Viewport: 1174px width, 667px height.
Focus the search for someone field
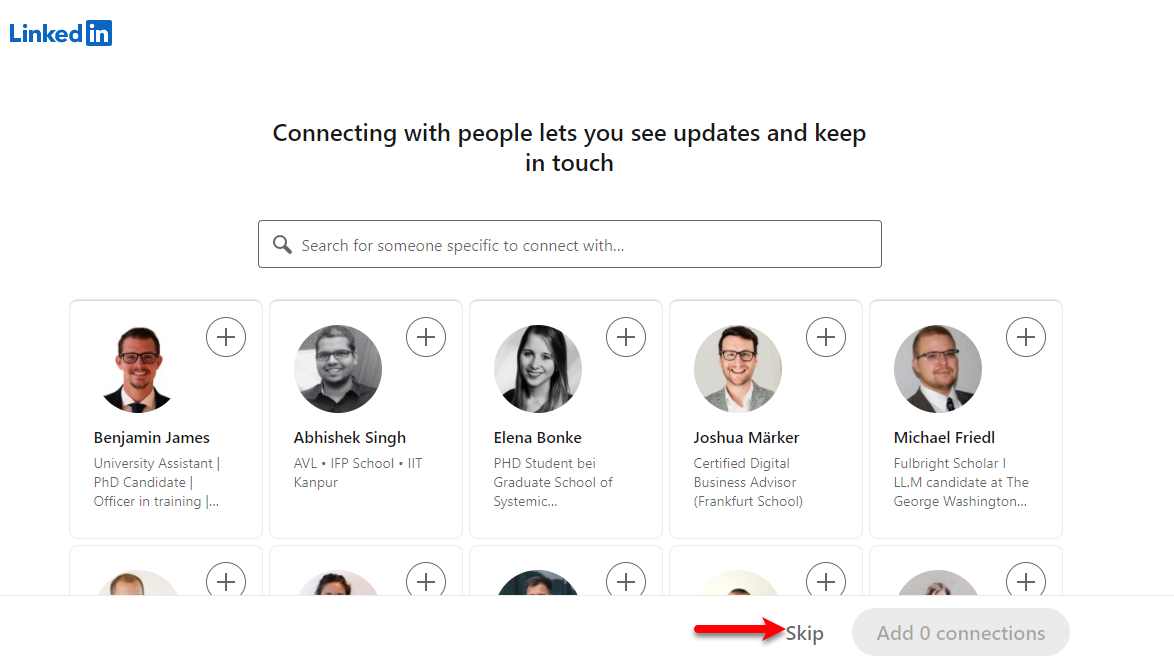[x=570, y=244]
